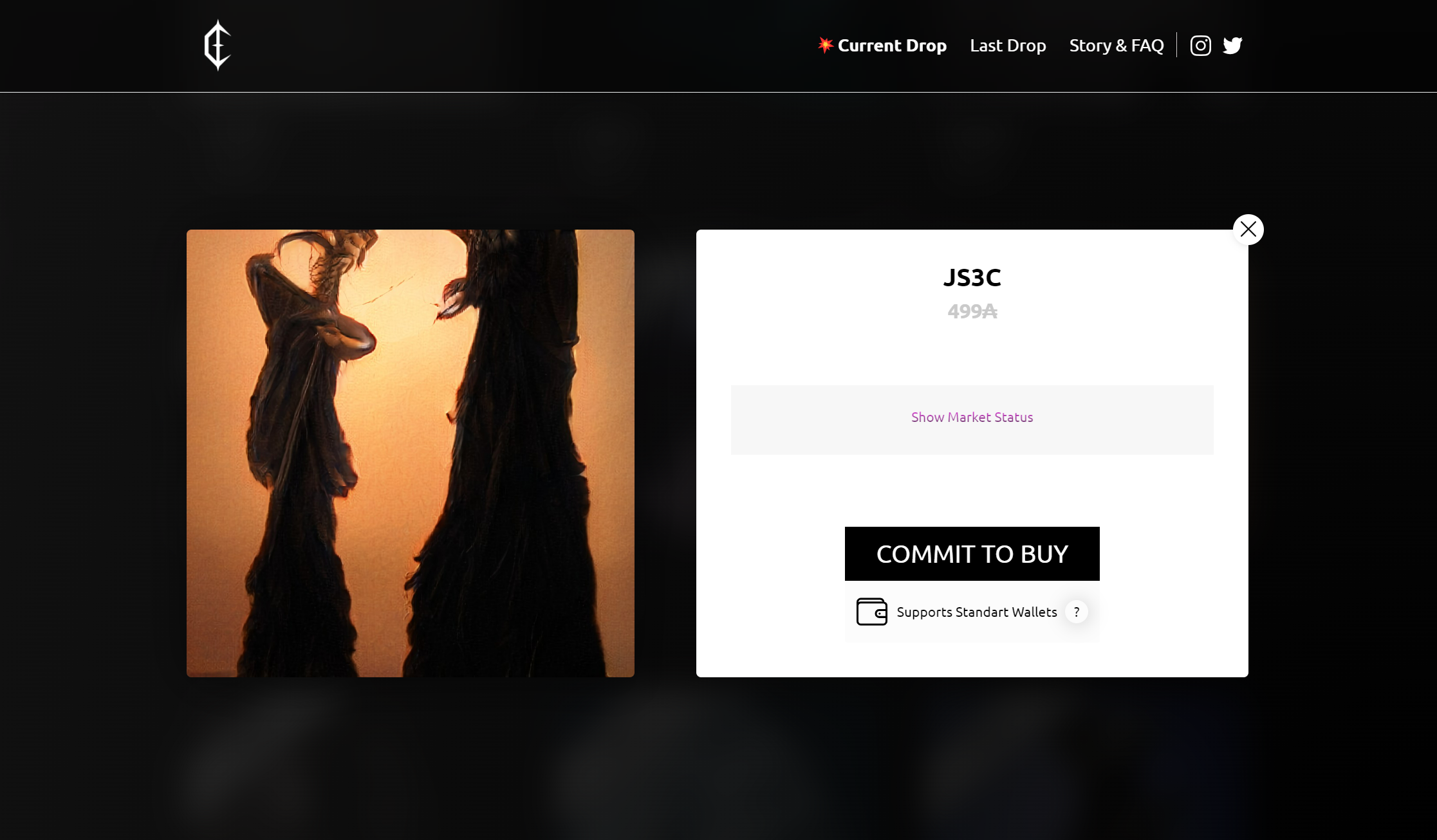Click the red star beside Current Drop

tap(825, 45)
